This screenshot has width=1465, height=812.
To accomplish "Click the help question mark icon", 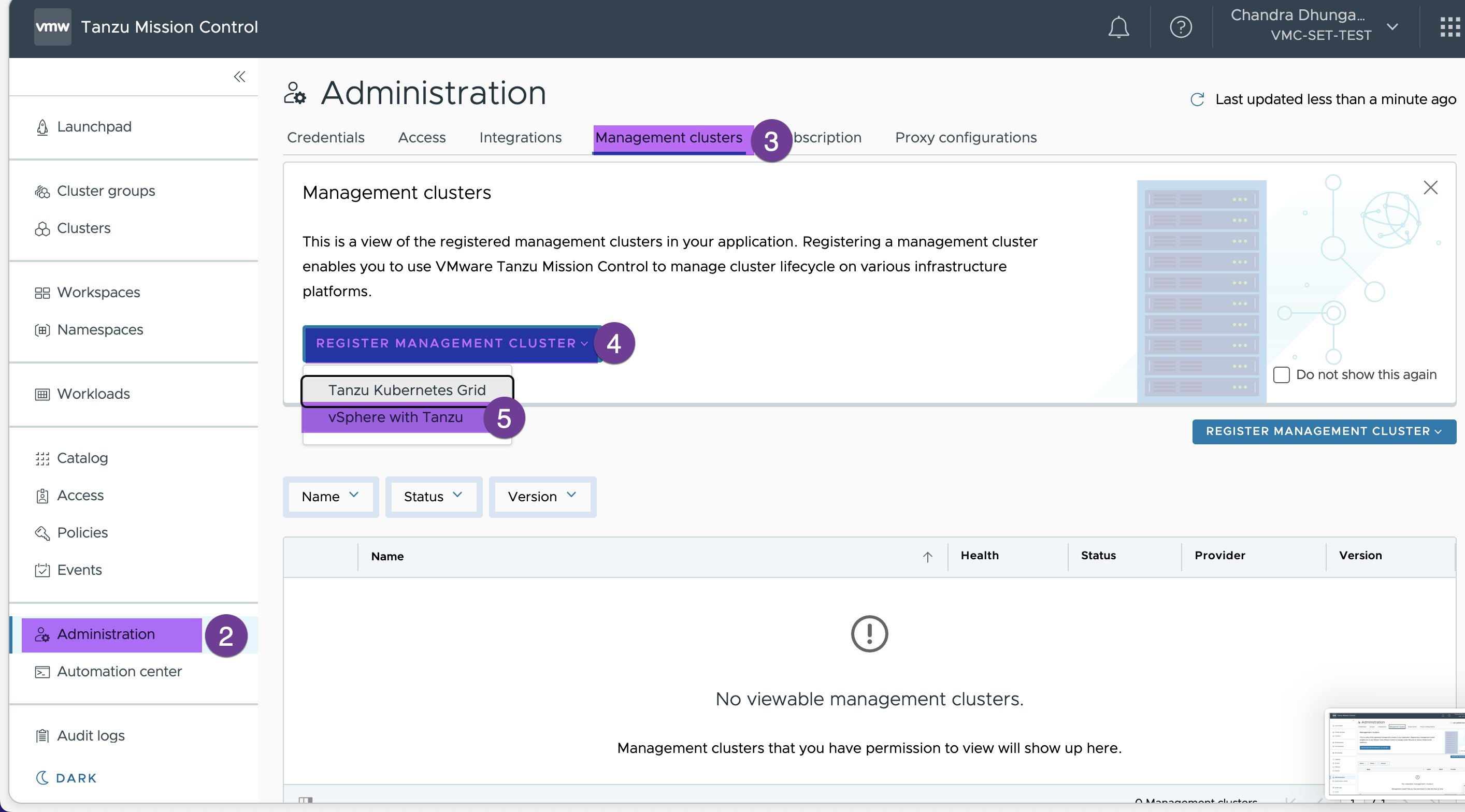I will [x=1181, y=27].
